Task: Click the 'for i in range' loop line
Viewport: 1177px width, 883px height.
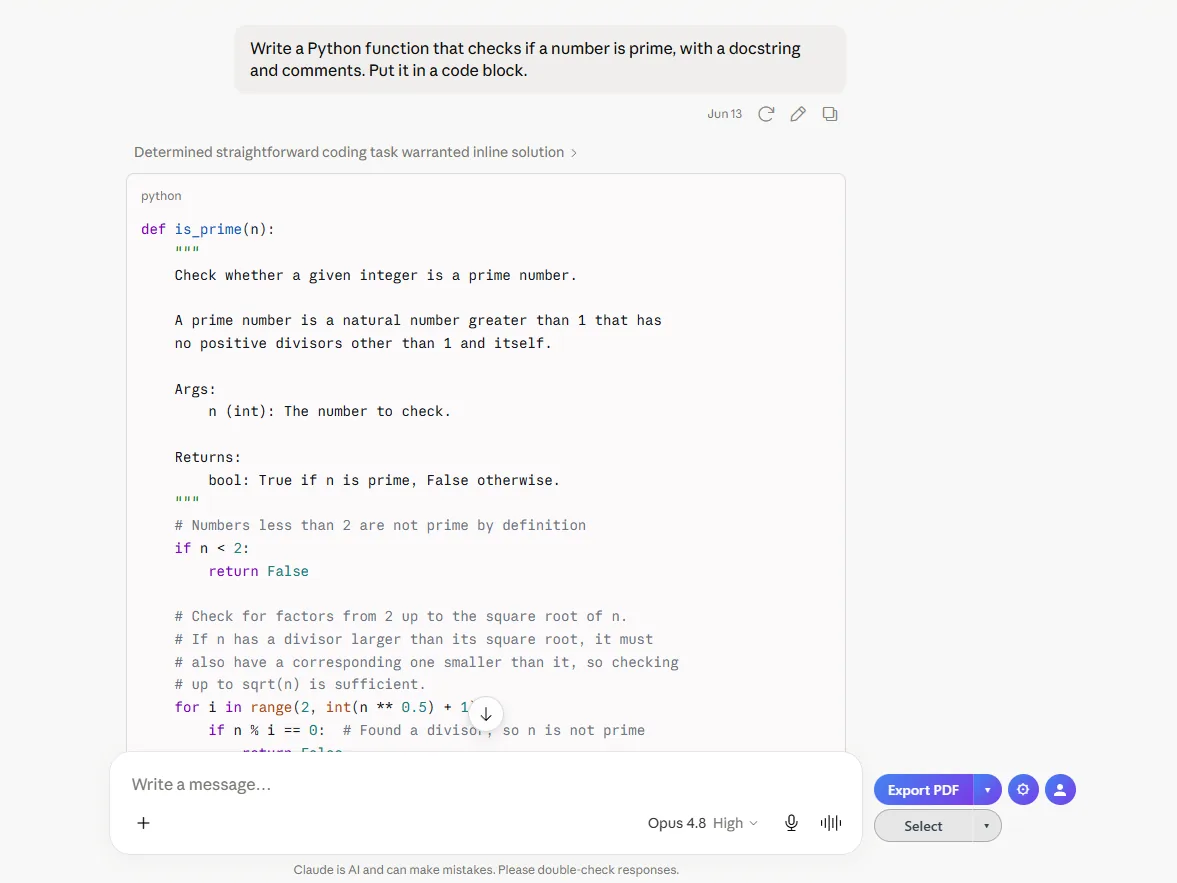Action: click(323, 707)
